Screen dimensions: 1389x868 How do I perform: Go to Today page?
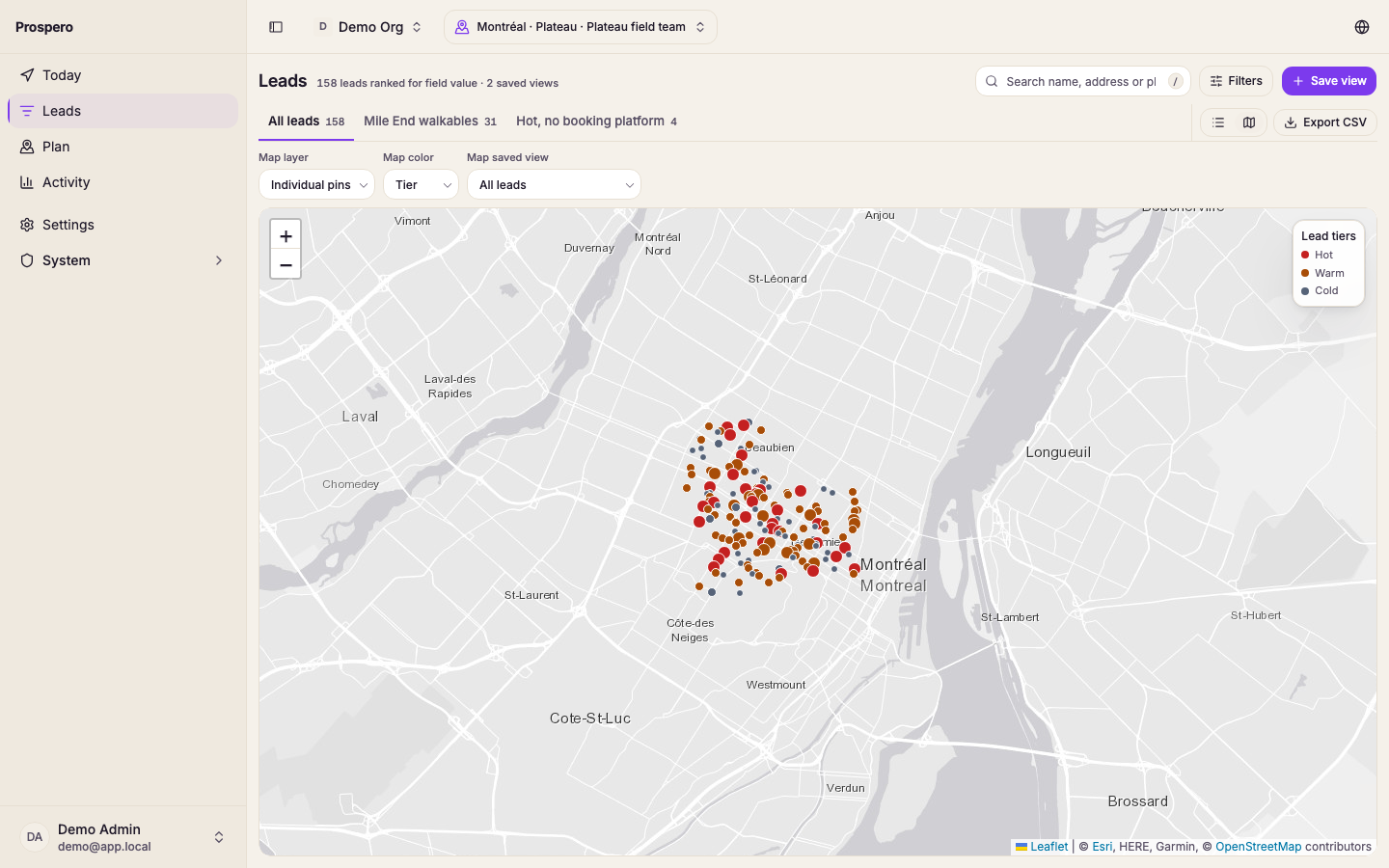[123, 75]
